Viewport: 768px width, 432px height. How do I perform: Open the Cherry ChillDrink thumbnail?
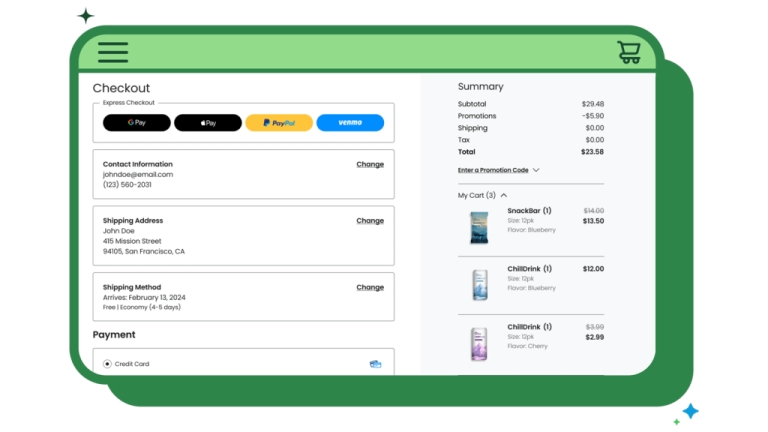[x=479, y=343]
